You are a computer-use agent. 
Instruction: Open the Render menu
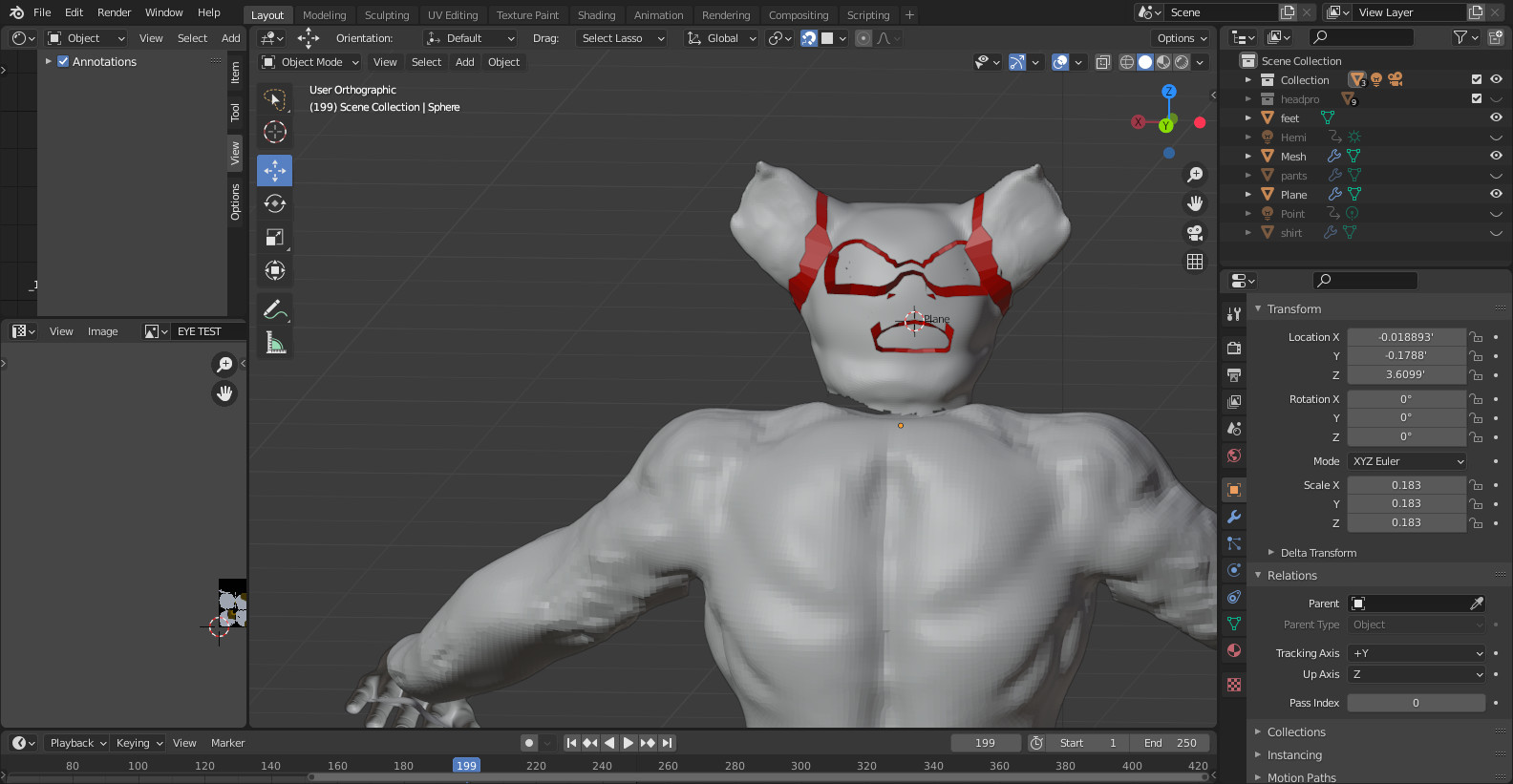point(114,12)
